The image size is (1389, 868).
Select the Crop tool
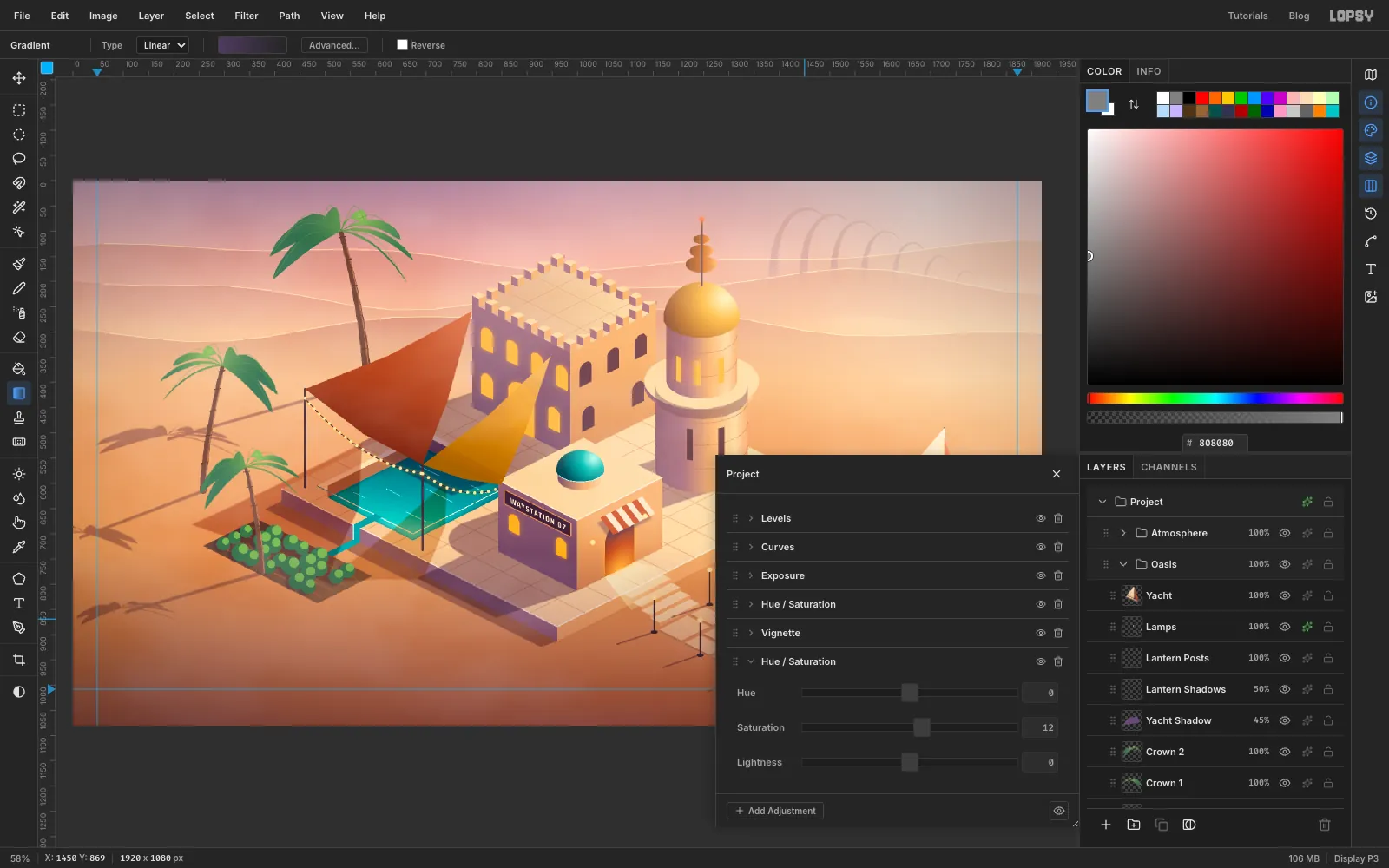point(18,660)
